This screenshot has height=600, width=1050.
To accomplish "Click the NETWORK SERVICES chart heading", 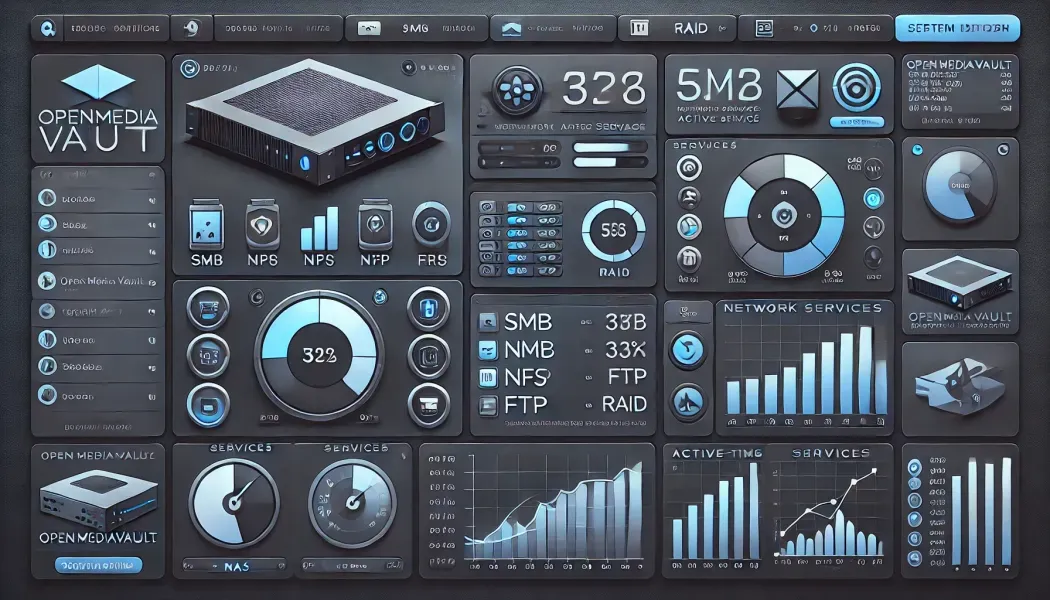I will 802,308.
